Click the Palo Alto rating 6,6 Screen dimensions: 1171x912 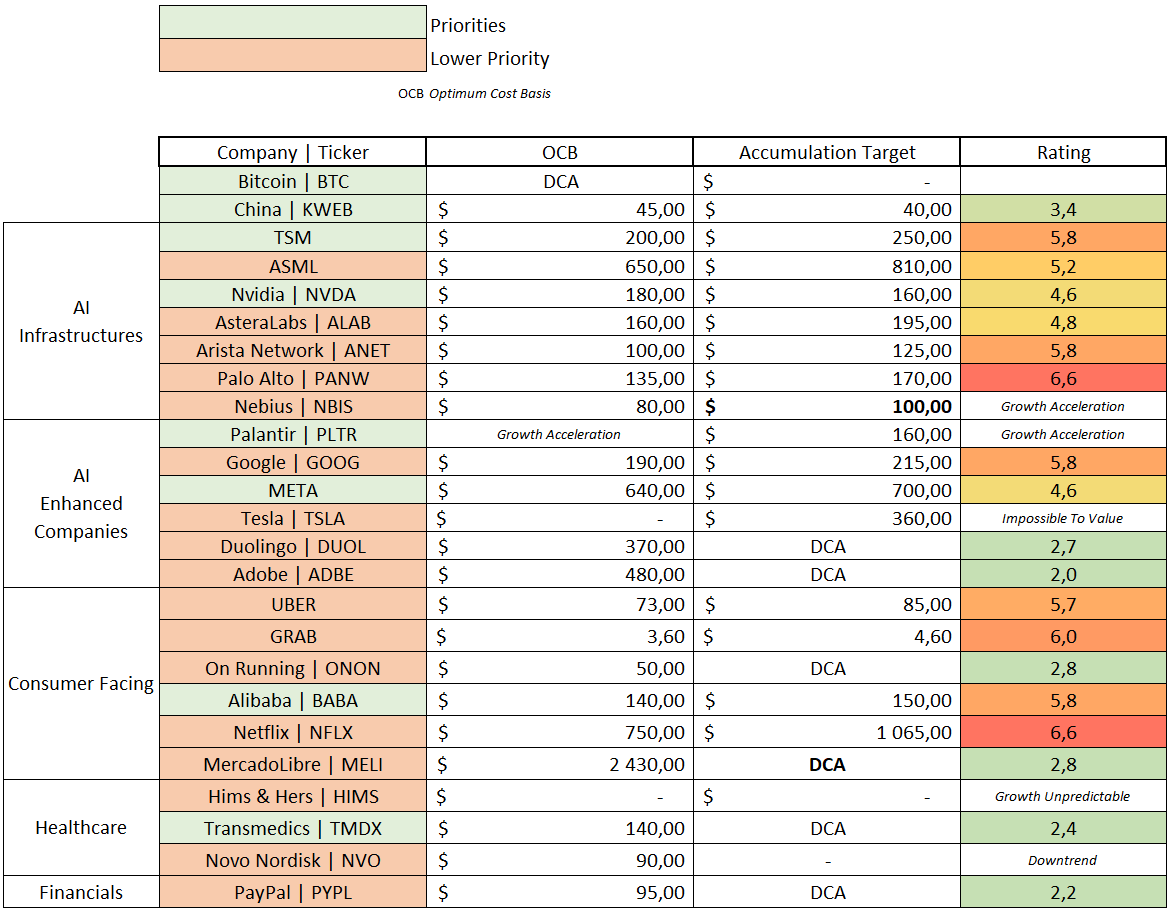(1063, 378)
